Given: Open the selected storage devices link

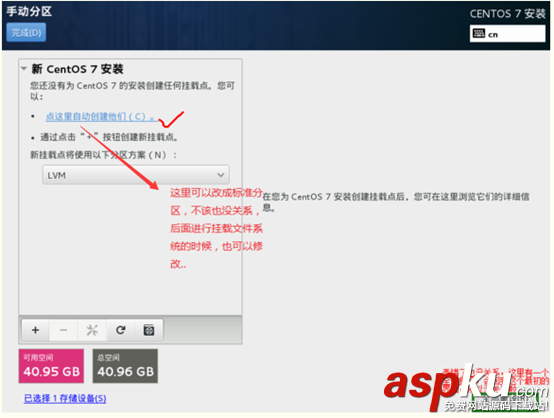Looking at the screenshot, I should 65,398.
